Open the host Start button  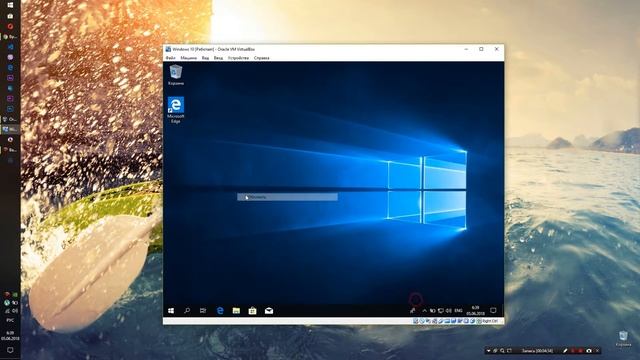(10, 5)
